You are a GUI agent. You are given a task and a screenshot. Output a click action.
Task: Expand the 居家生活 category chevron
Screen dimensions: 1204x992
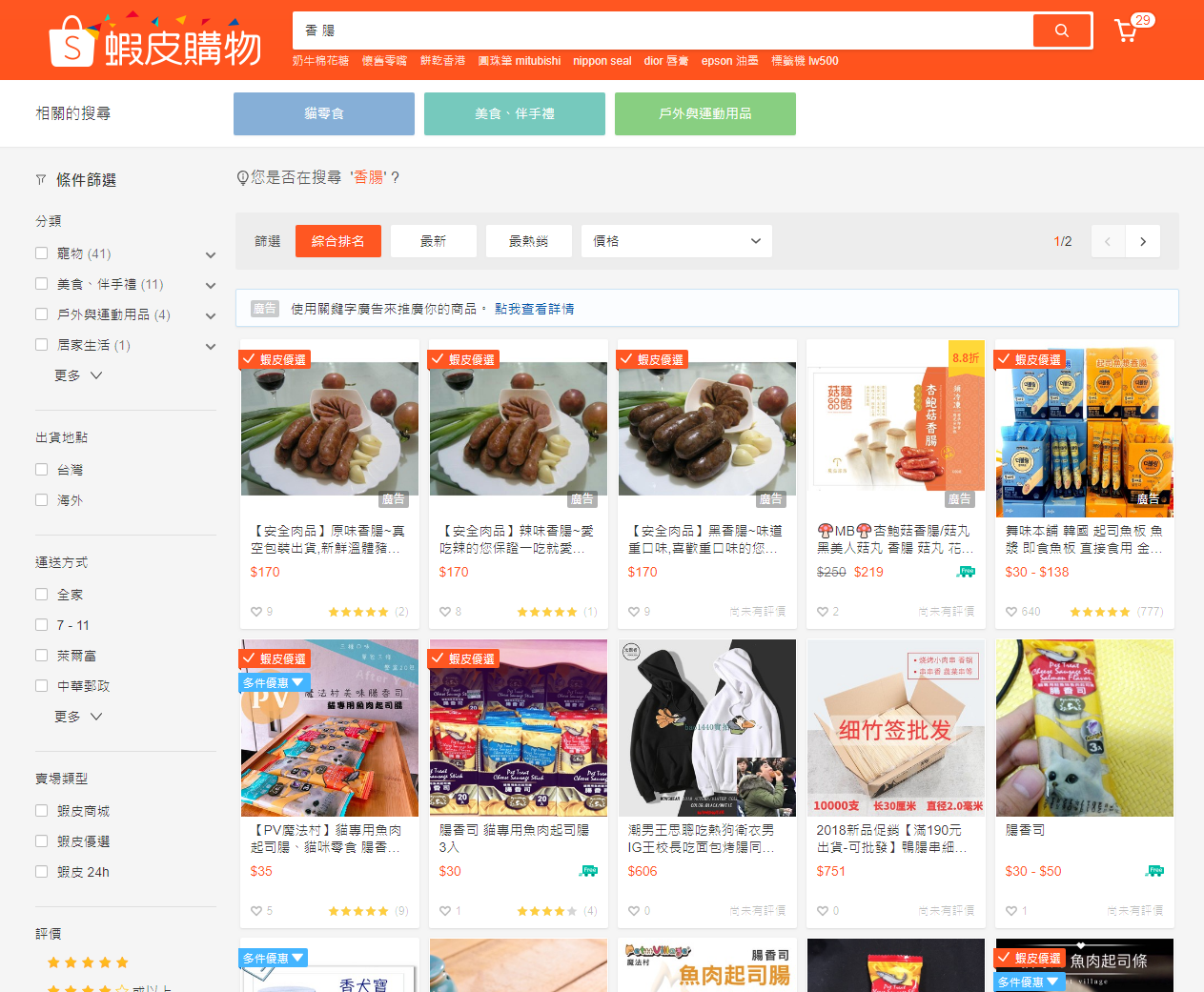point(211,347)
